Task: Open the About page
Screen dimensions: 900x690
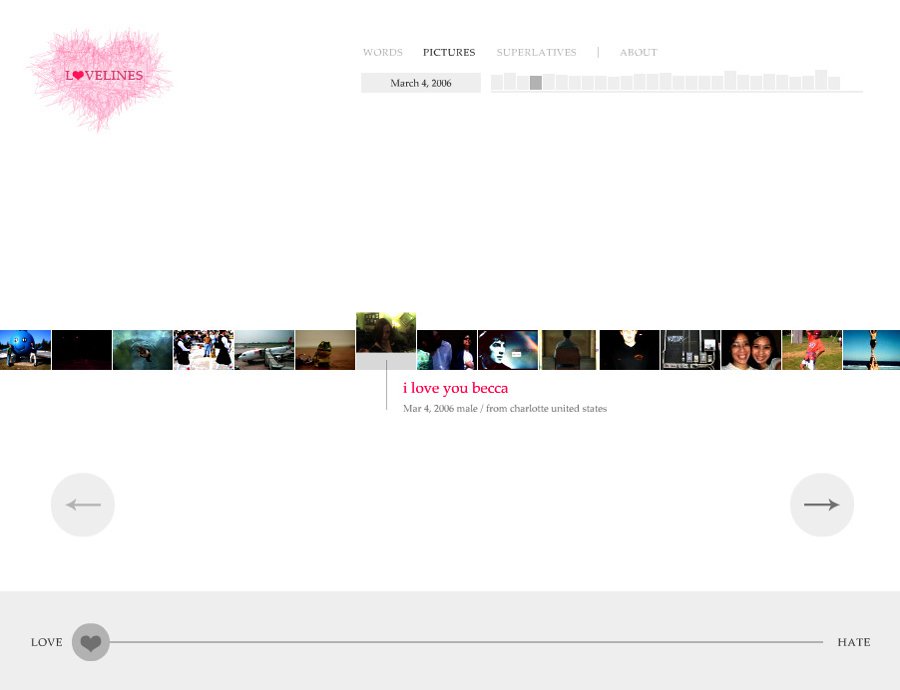Action: 638,52
